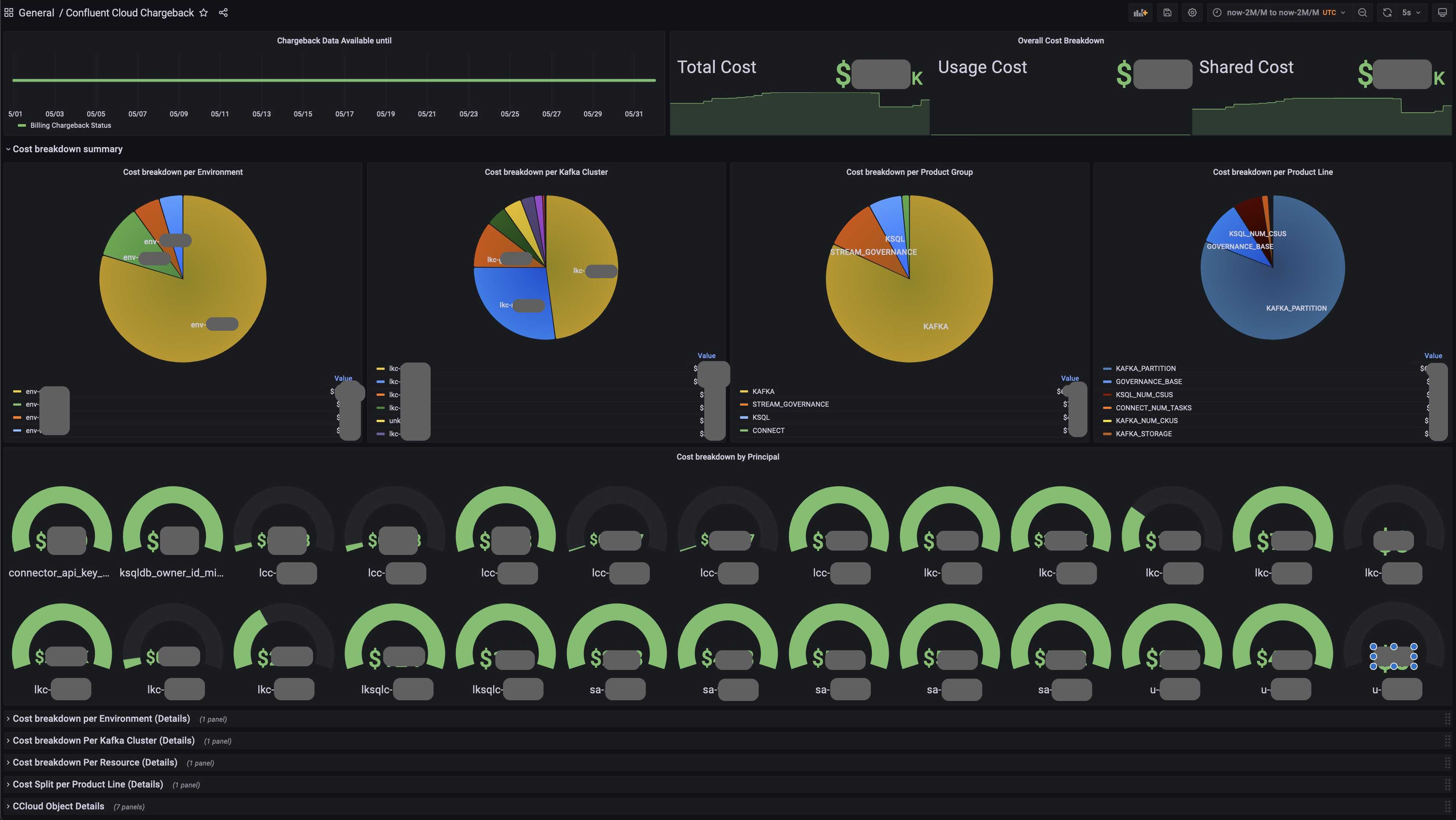Click the Cost breakdown by Principal panel title
This screenshot has height=820, width=1456.
(x=727, y=457)
